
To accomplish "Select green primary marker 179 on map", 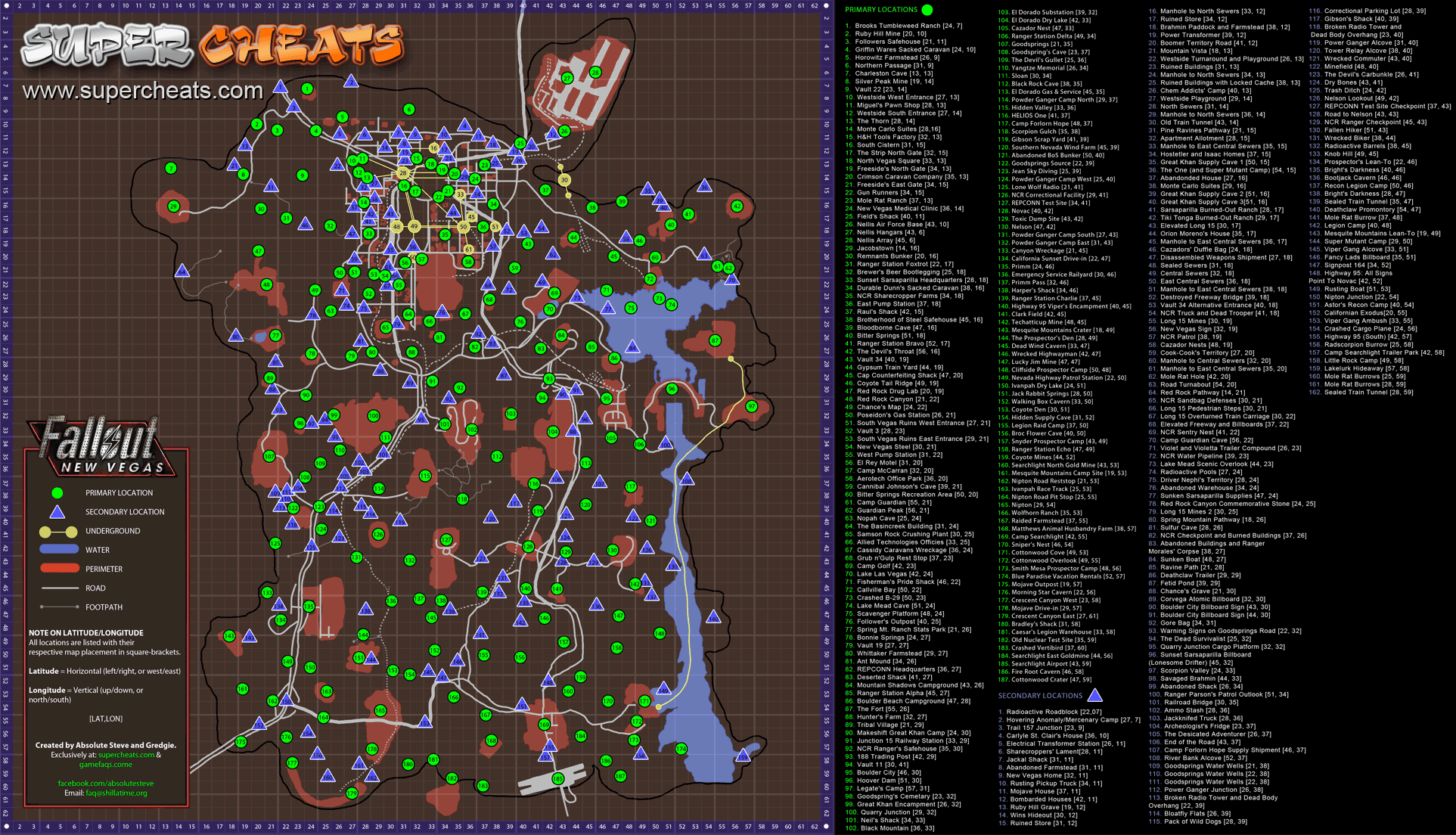I will (x=352, y=793).
